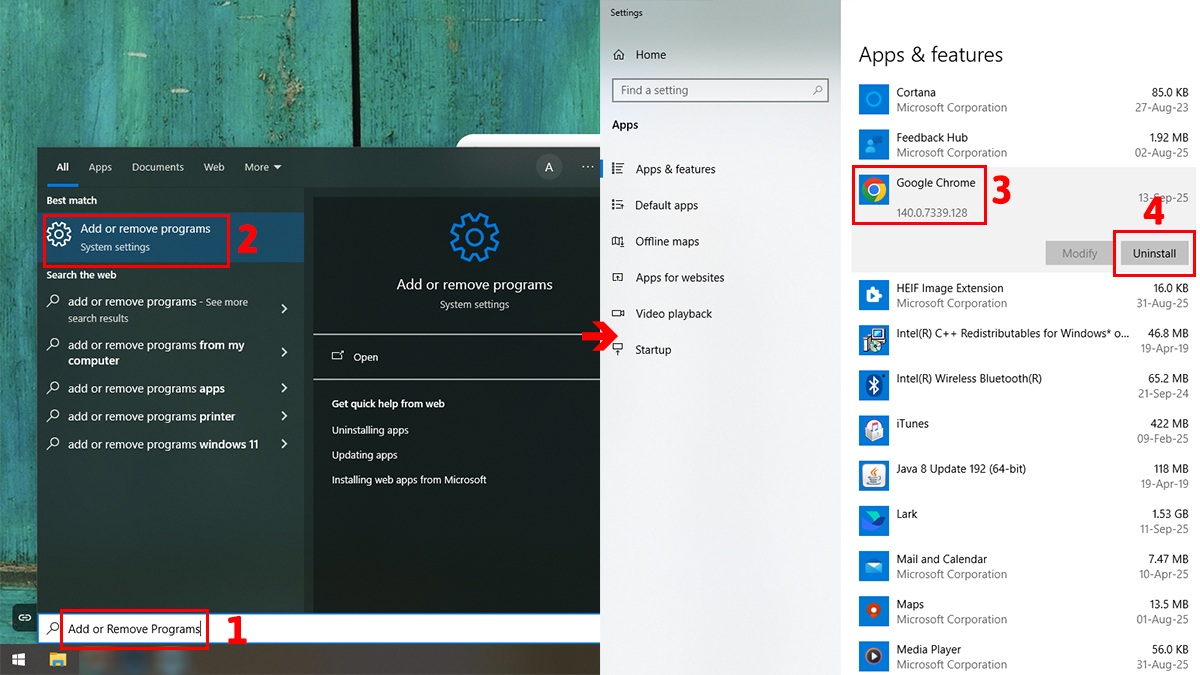Click the magnifier icon in taskbar search box
Screen dimensions: 1200x675
pyautogui.click(x=53, y=629)
